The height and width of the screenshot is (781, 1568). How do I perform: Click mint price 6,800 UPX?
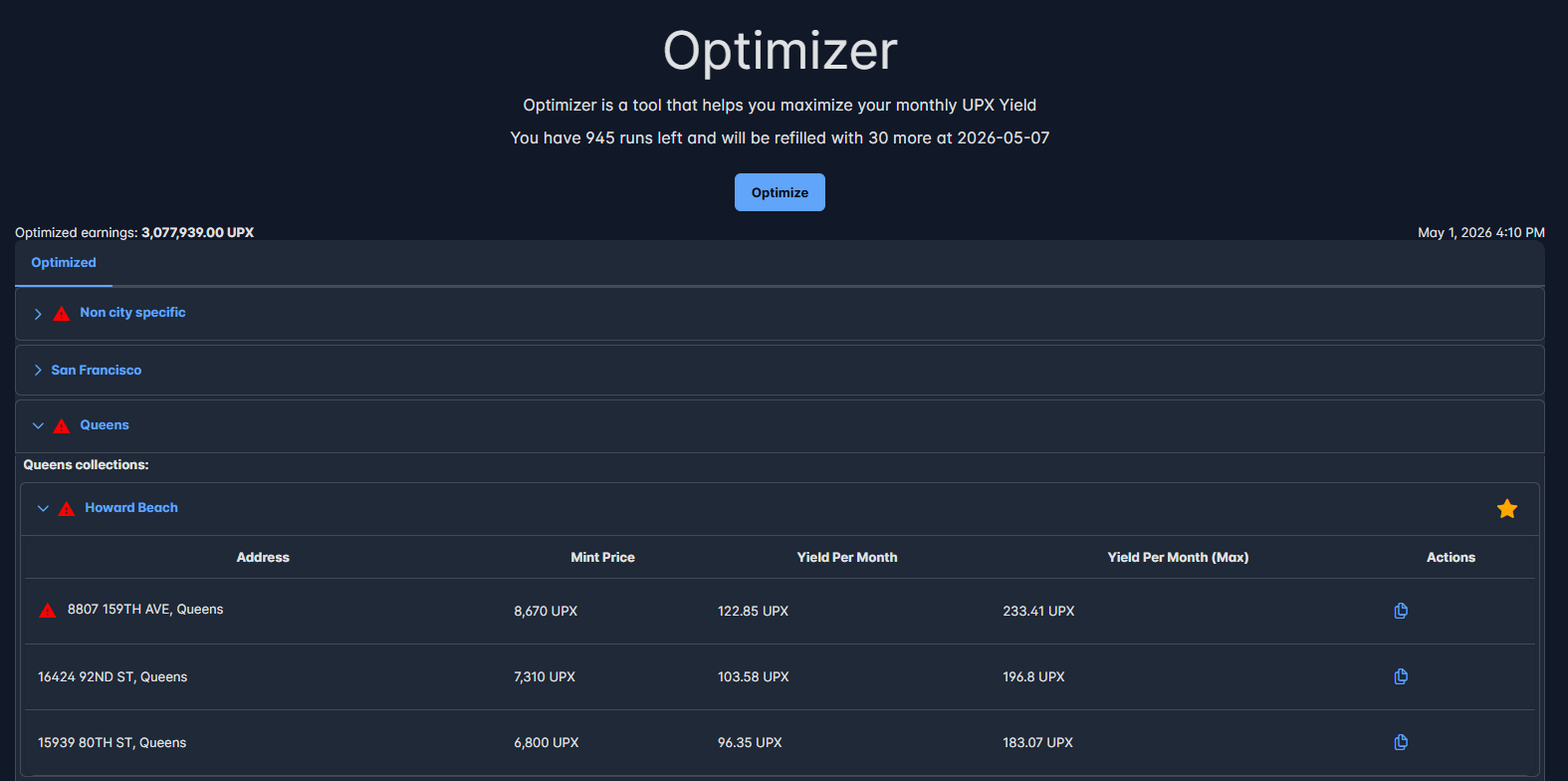(547, 743)
